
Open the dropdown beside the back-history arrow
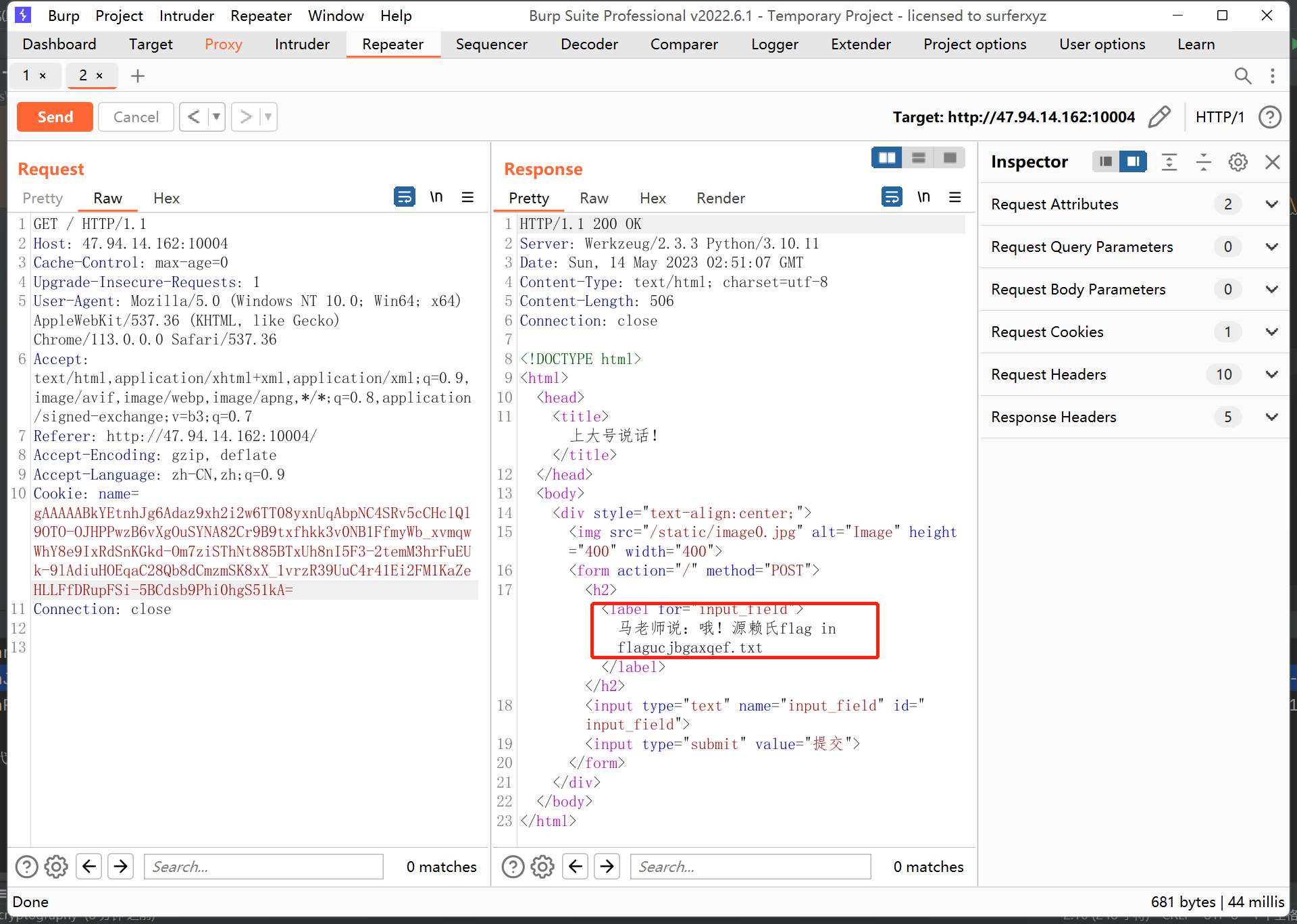(217, 116)
